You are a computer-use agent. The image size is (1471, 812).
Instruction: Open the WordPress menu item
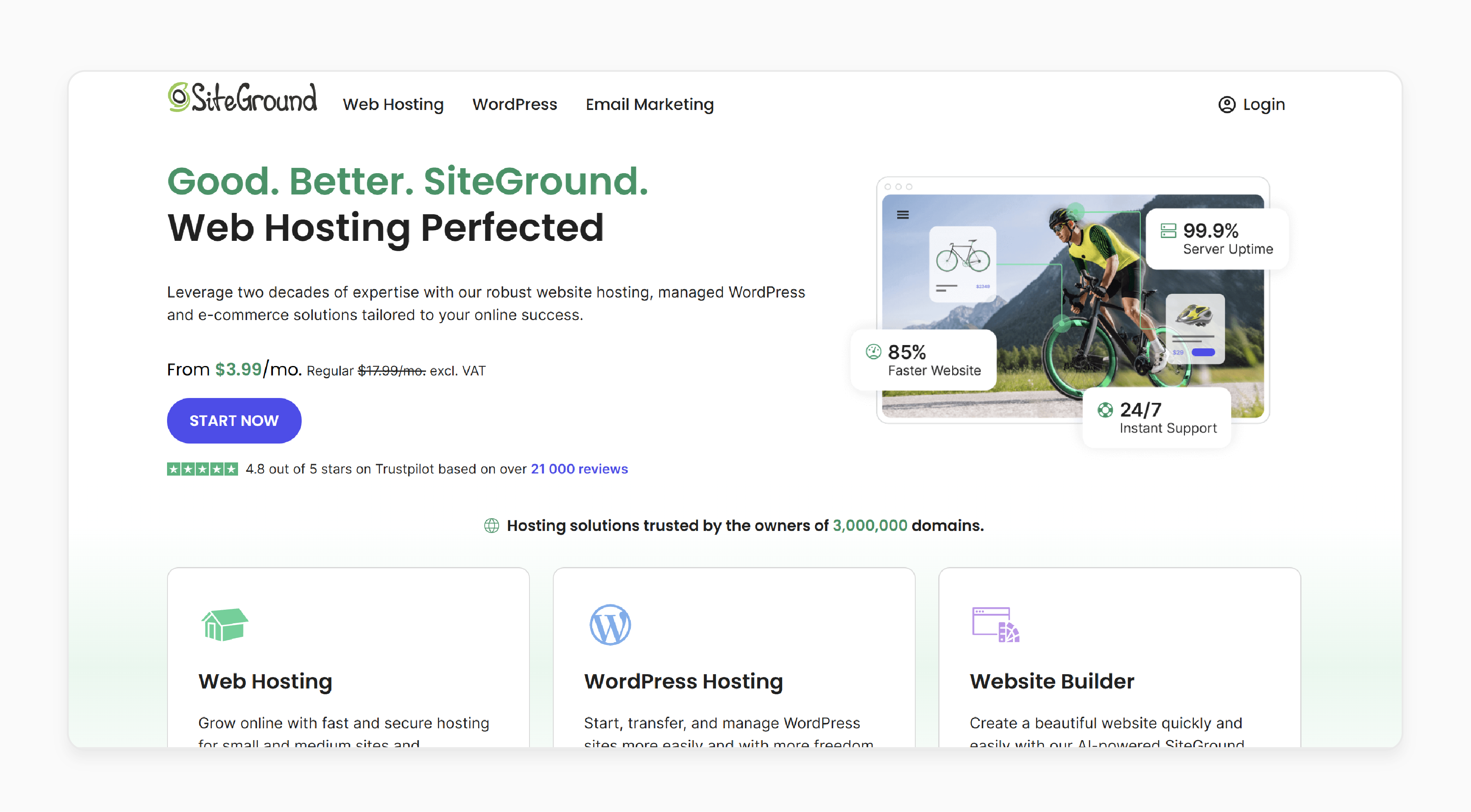(515, 105)
